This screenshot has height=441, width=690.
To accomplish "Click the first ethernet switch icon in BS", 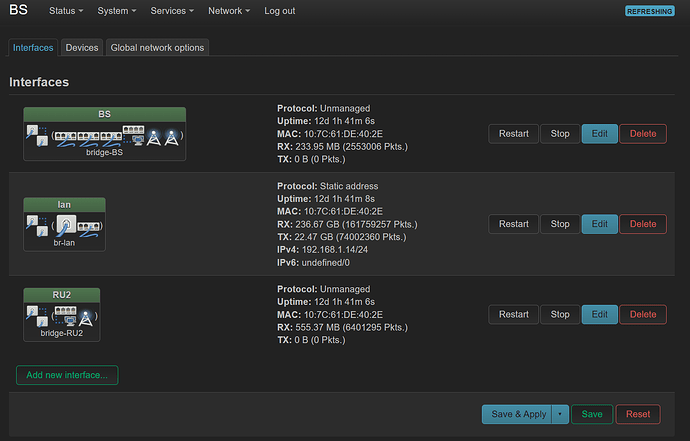I will tap(64, 133).
